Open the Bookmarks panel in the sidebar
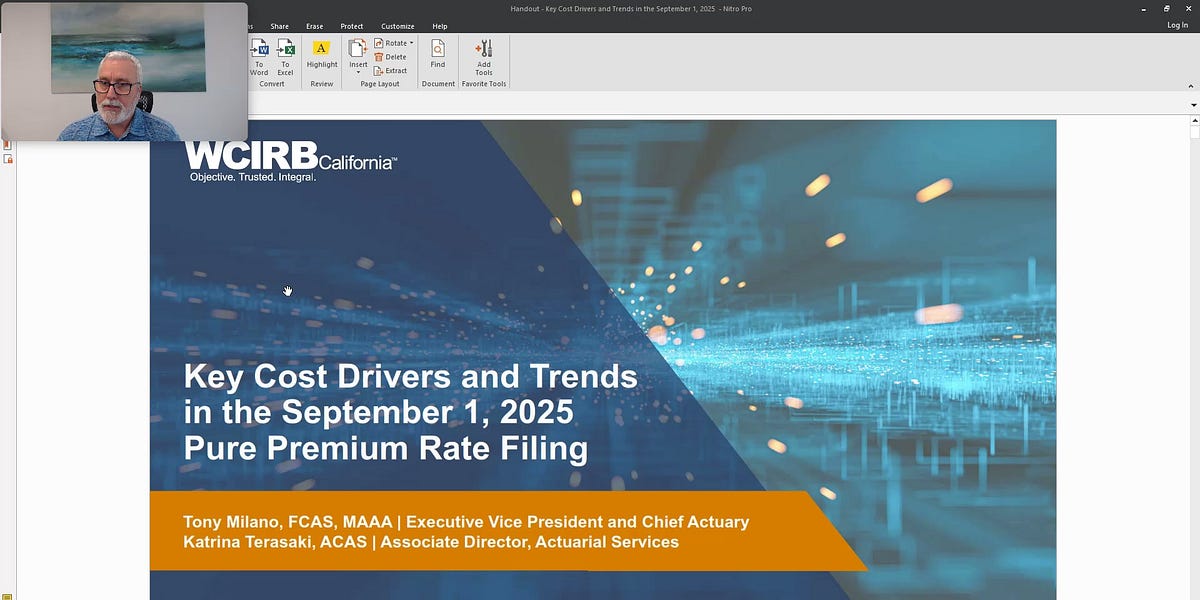 [8, 144]
